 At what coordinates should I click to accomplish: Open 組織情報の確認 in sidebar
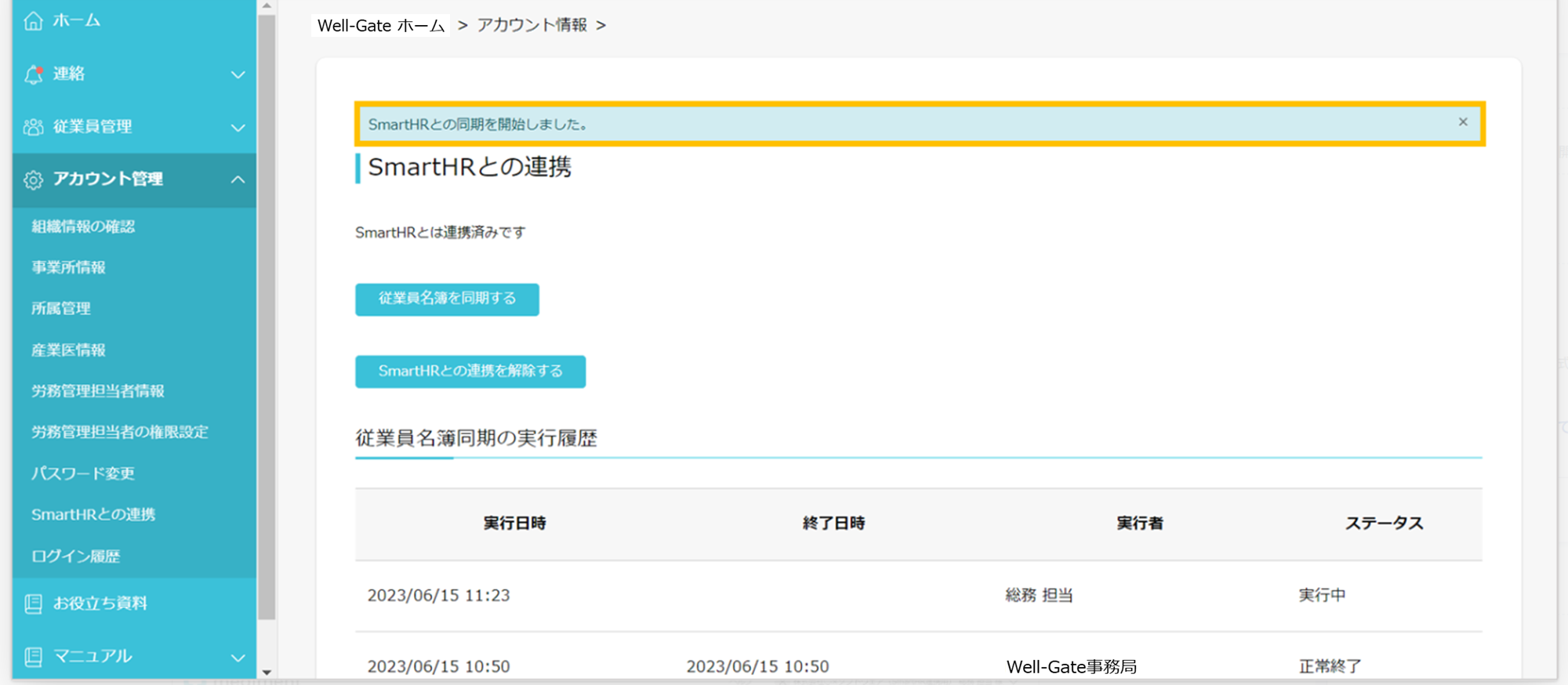click(x=83, y=227)
